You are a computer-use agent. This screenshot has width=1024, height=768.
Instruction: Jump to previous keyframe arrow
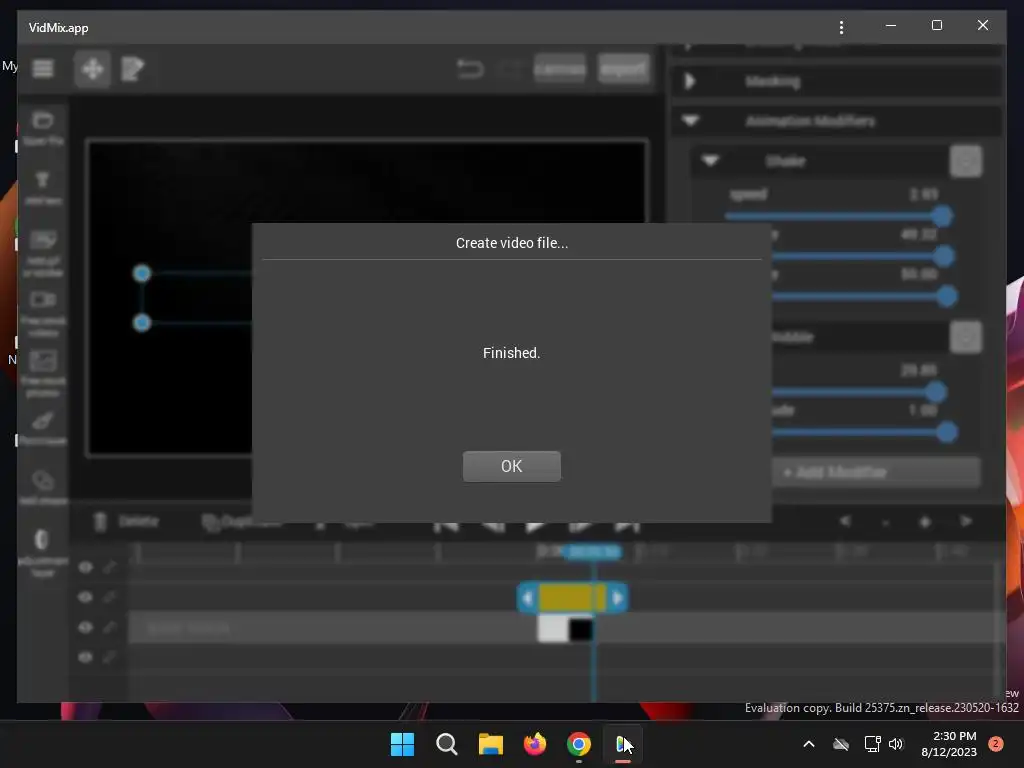tap(845, 521)
